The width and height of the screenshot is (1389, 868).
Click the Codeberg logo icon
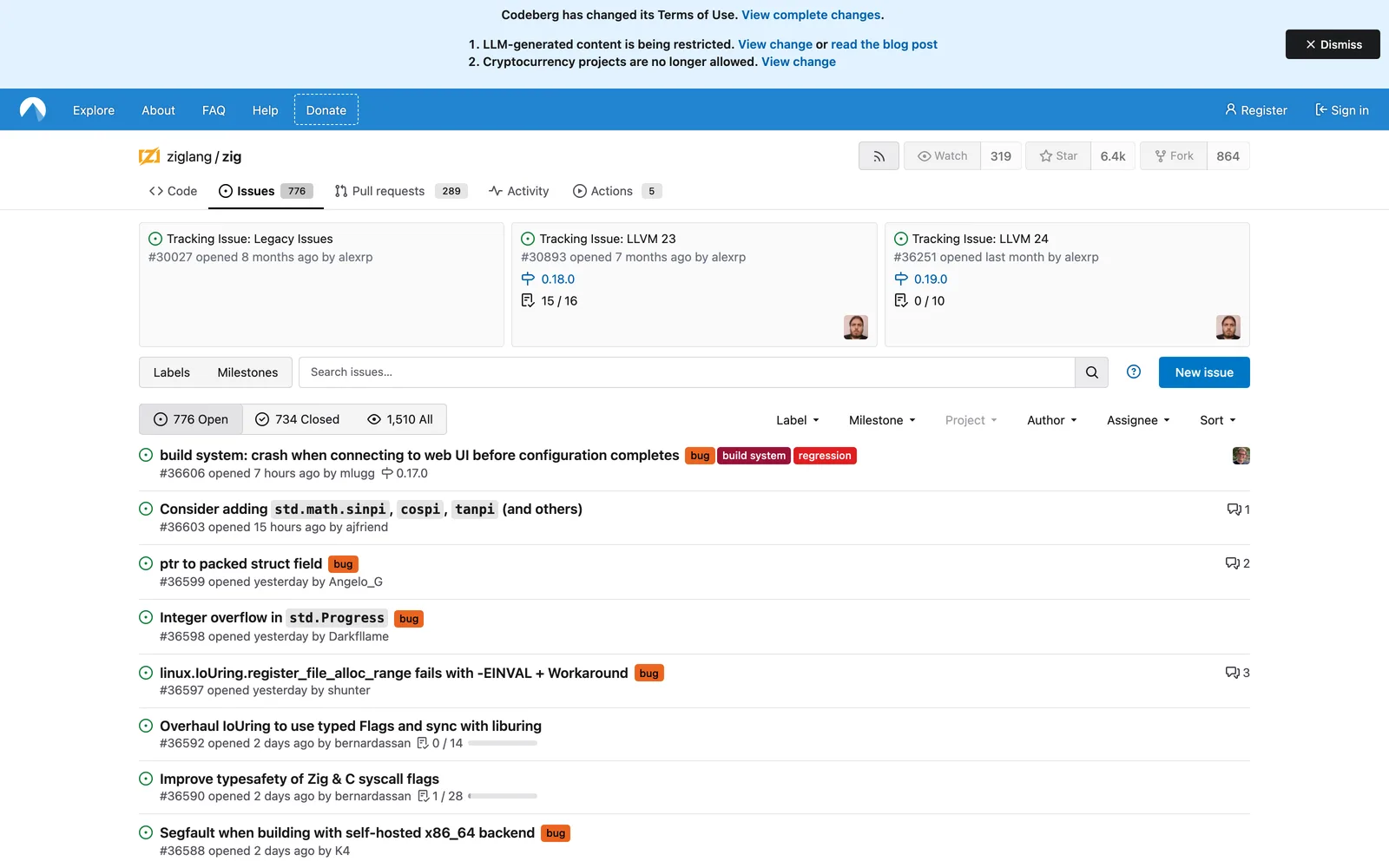click(x=33, y=109)
